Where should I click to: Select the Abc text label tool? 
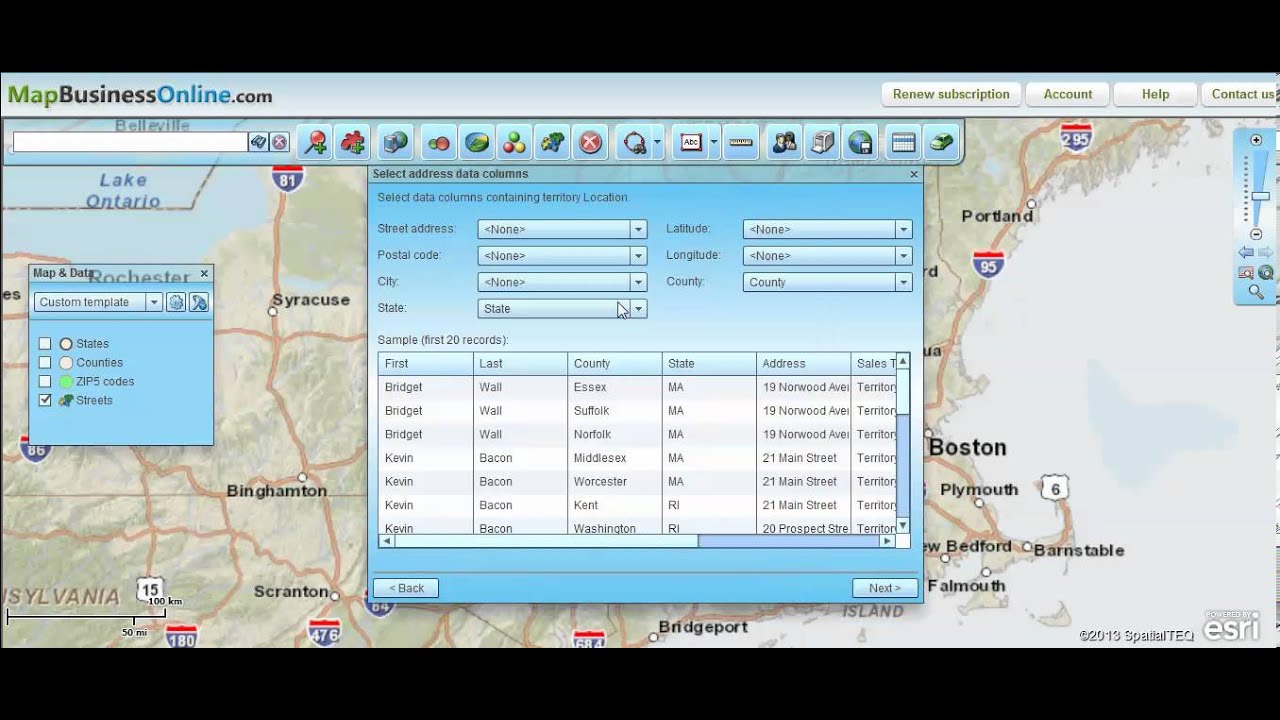coord(691,143)
